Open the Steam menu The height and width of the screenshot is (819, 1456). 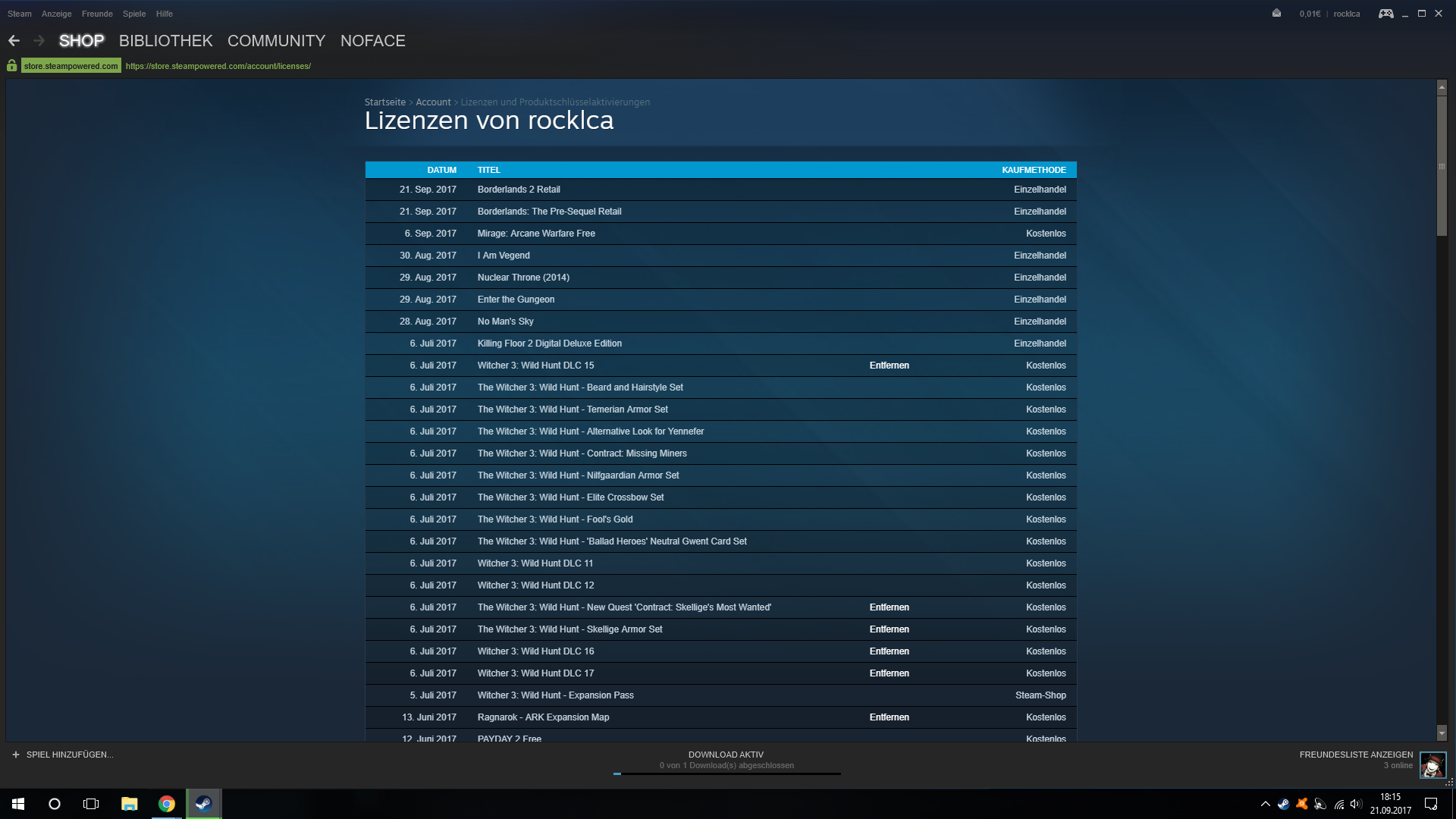(20, 14)
